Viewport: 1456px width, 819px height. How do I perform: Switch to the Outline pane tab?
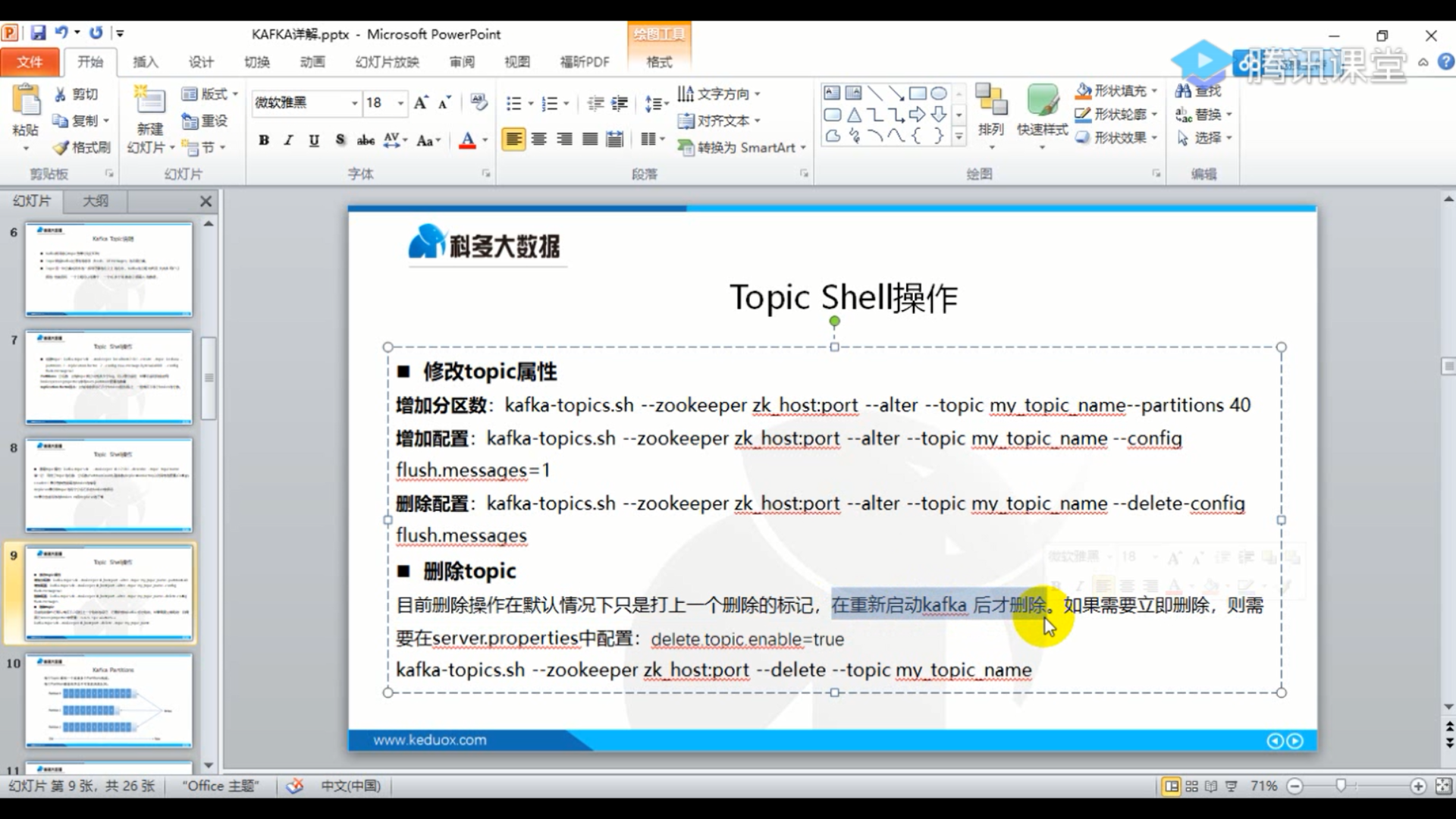point(96,201)
